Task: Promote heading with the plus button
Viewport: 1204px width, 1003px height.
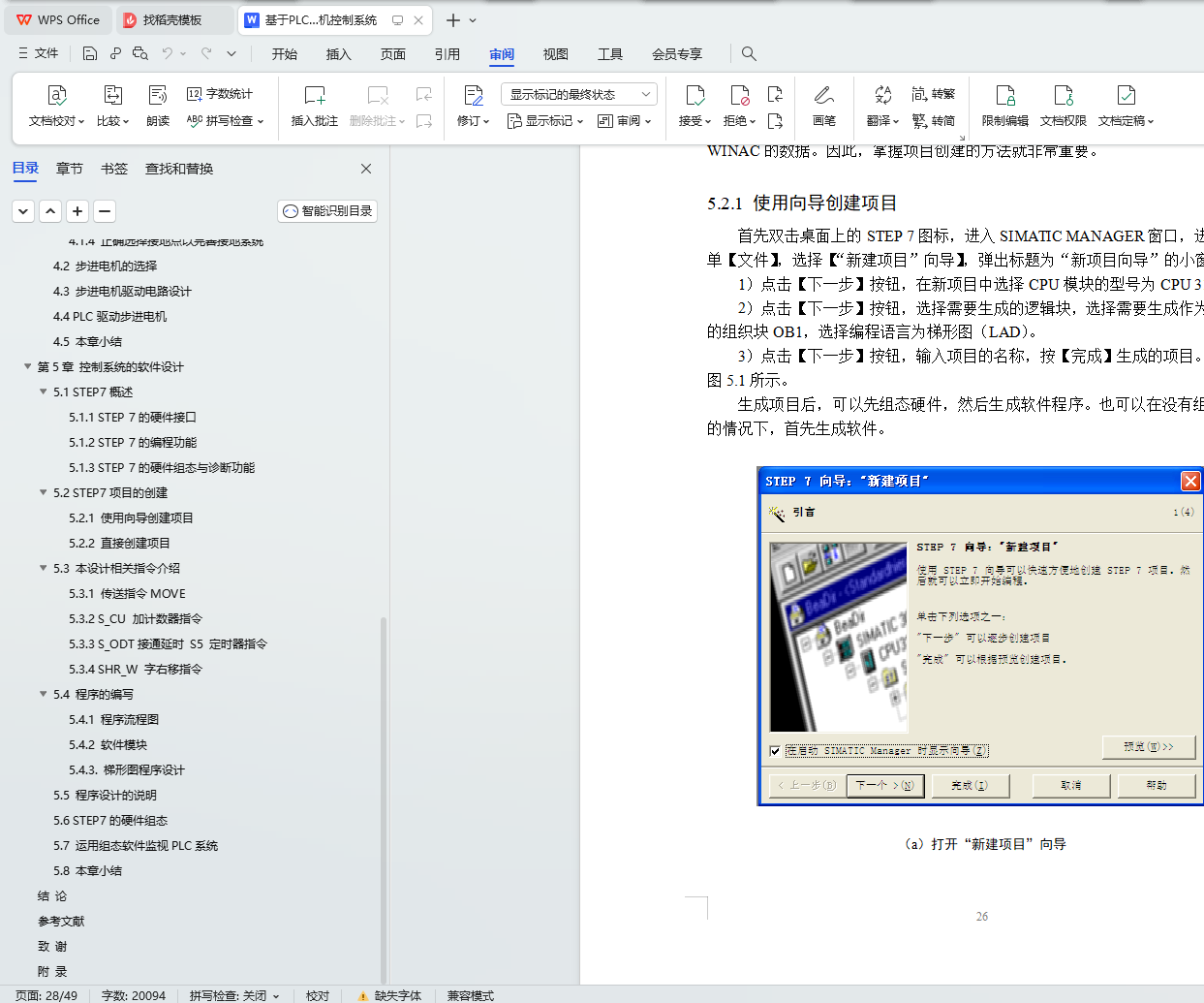Action: (77, 210)
